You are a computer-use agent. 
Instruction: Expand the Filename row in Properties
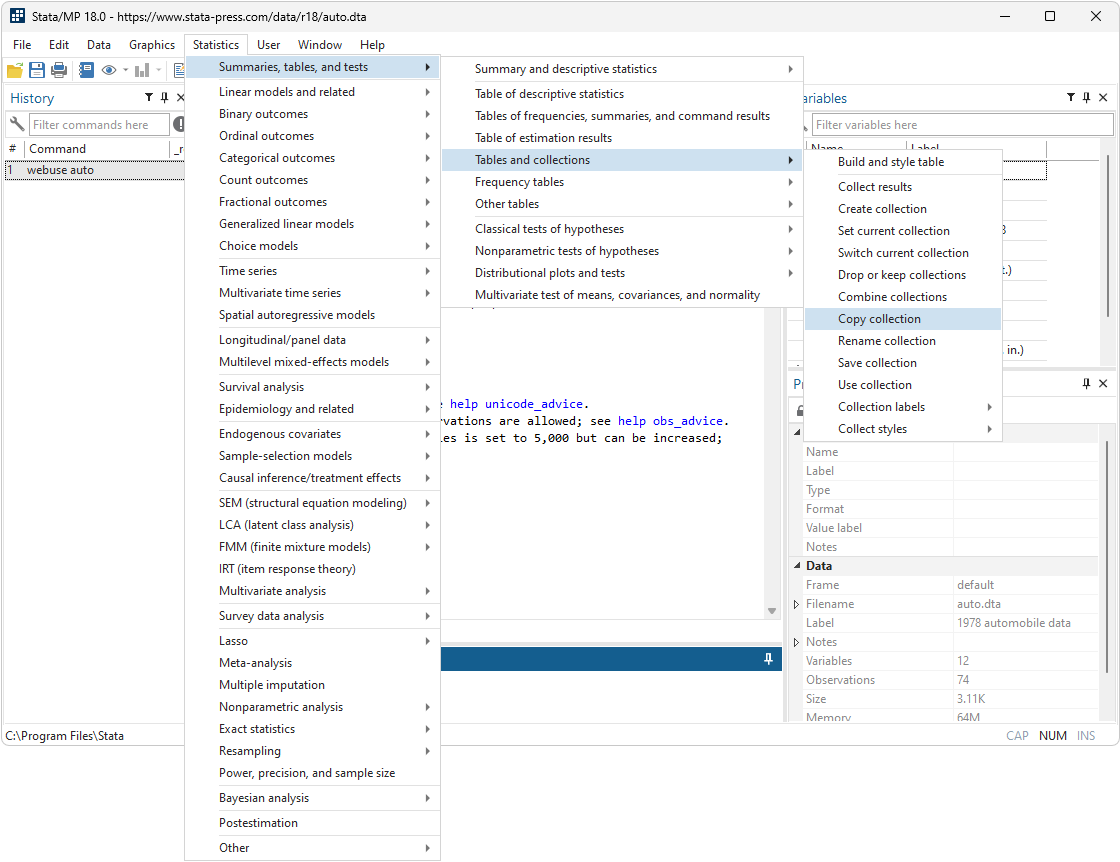click(796, 604)
